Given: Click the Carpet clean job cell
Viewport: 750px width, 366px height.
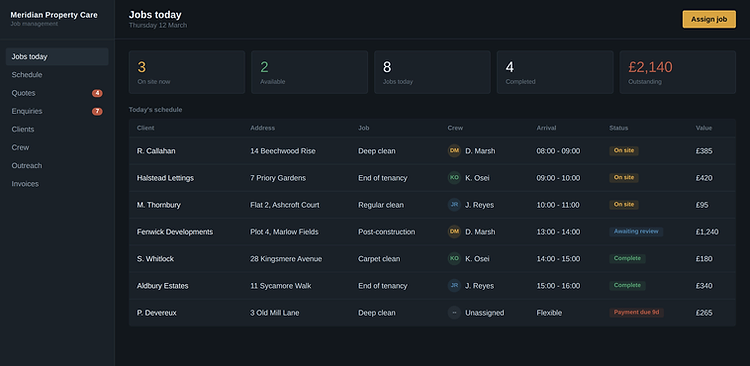Looking at the screenshot, I should tap(379, 259).
